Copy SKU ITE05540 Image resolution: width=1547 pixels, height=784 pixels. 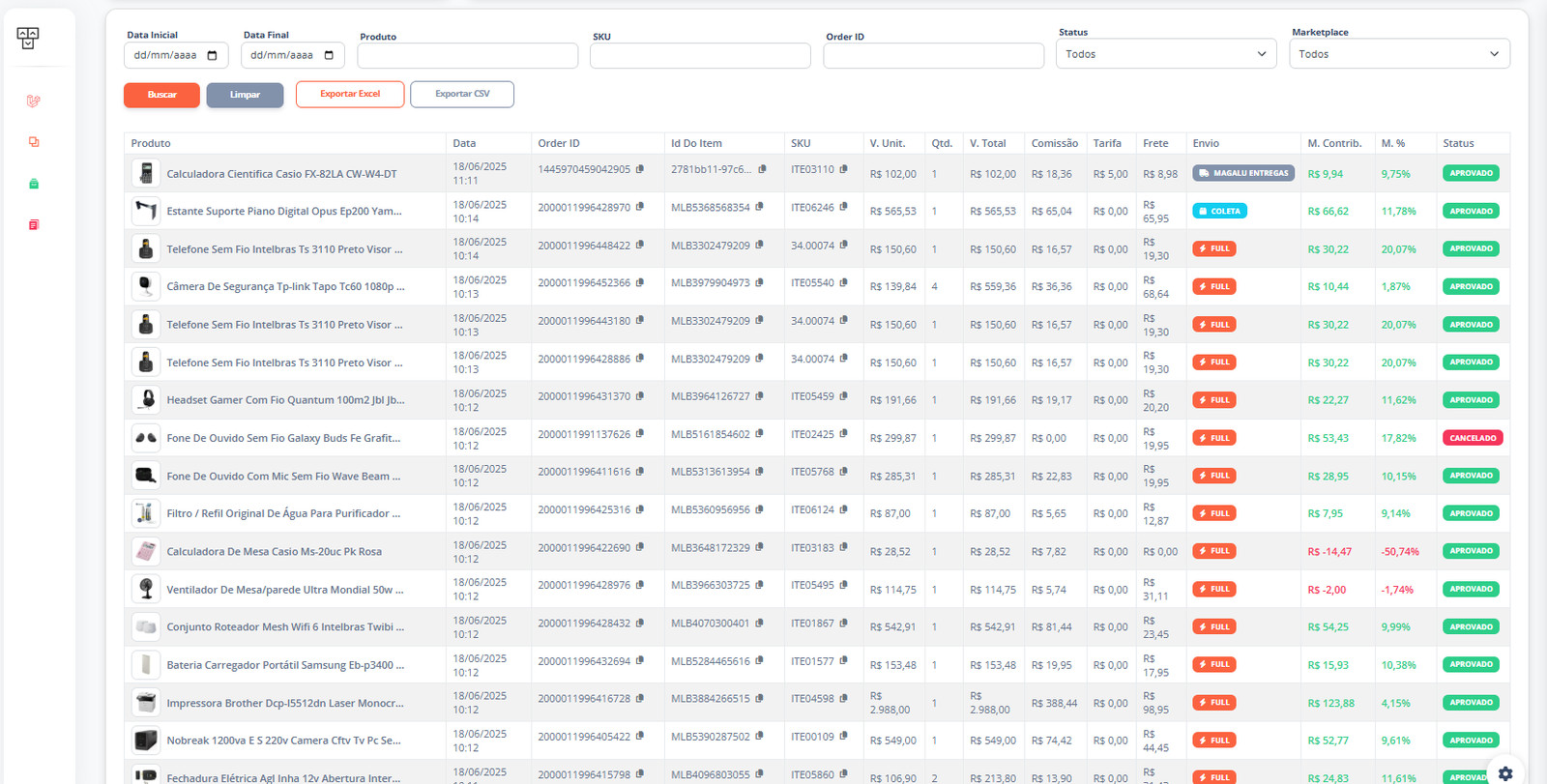coord(844,282)
